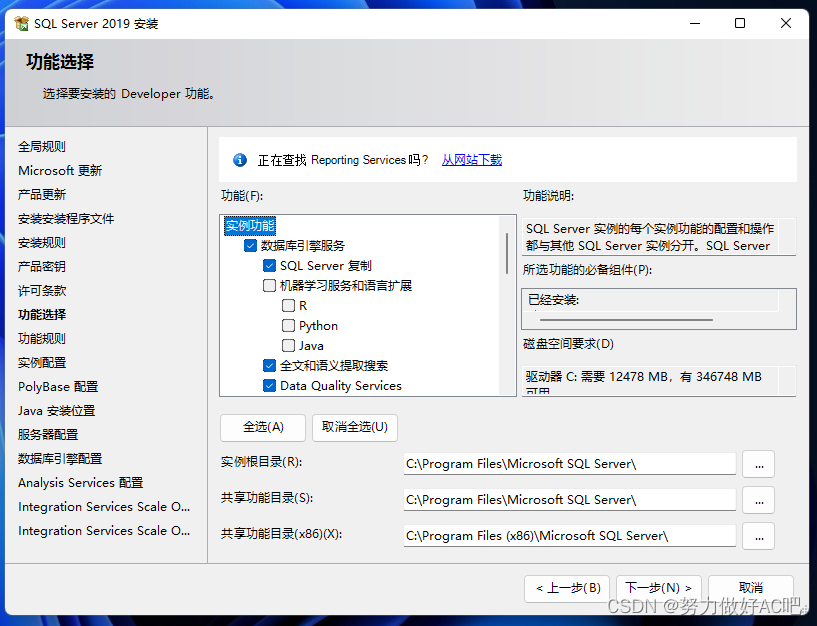Select the 功能选择 step in sidebar
817x626 pixels.
(42, 315)
